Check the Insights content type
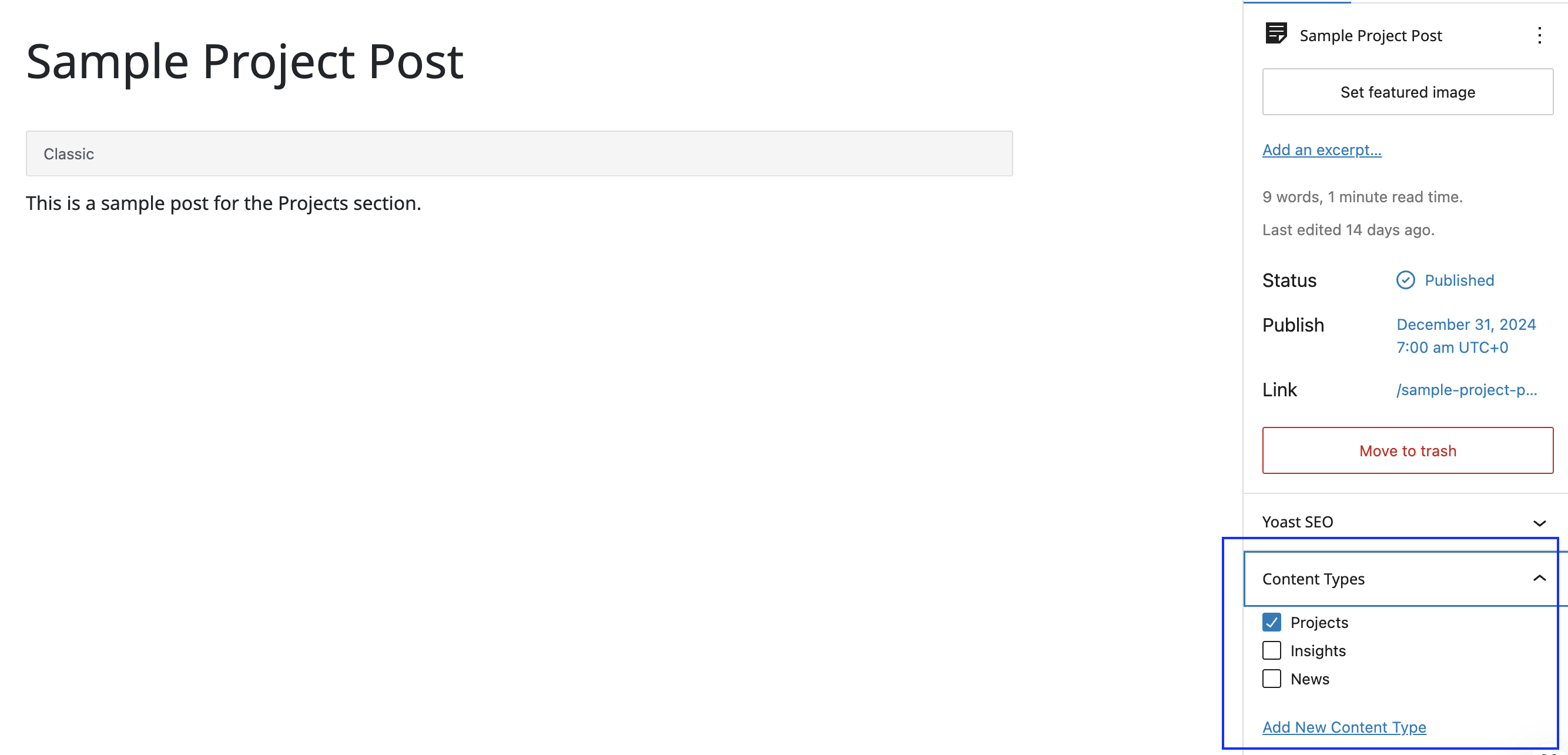1568x755 pixels. click(1271, 650)
